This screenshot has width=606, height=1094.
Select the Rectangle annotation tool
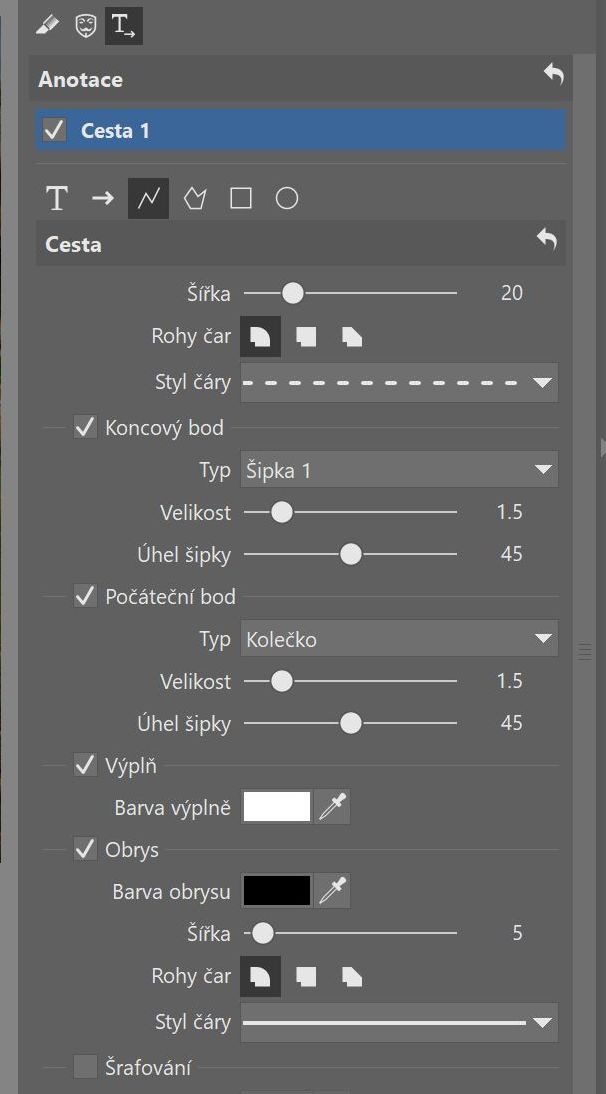(241, 199)
